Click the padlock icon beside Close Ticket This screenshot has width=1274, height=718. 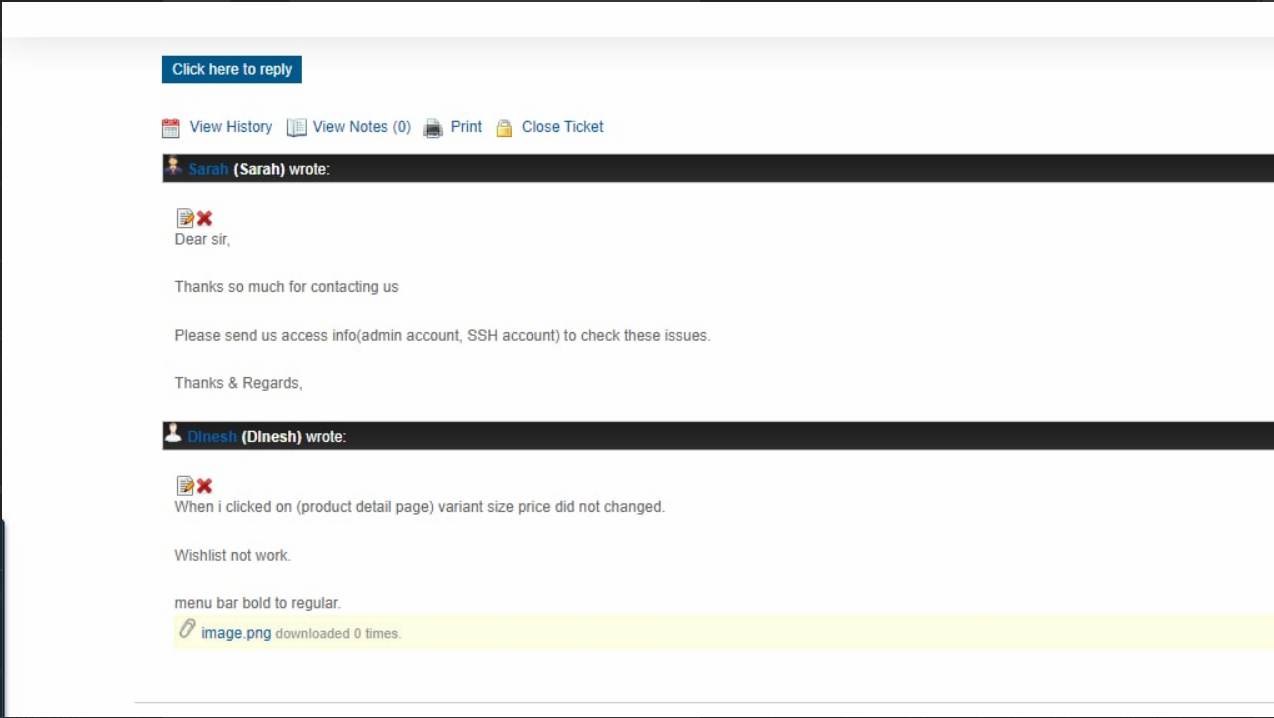point(504,128)
